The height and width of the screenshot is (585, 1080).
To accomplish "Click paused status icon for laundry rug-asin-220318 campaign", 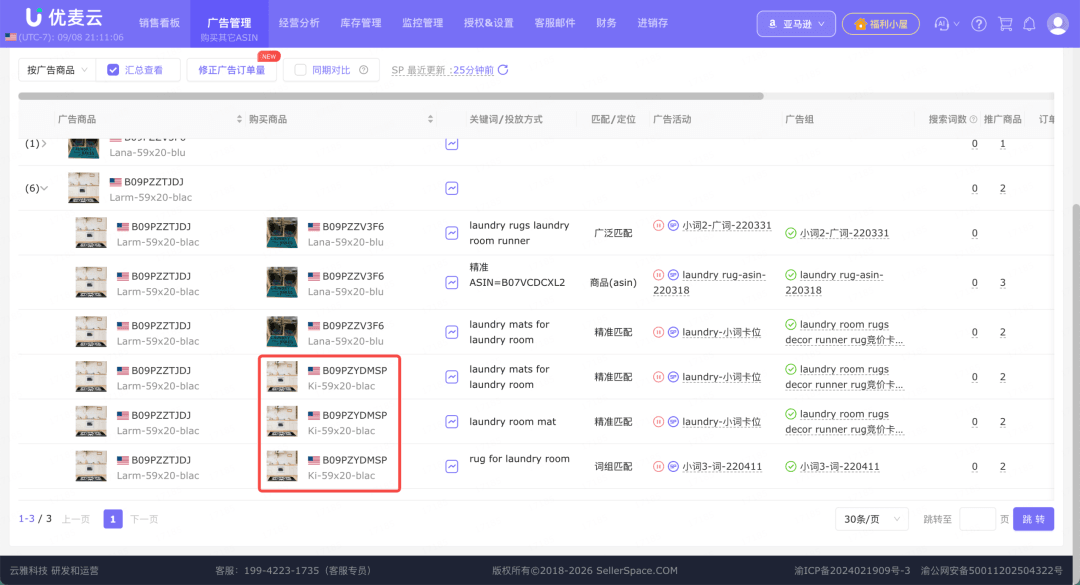I will click(x=658, y=275).
